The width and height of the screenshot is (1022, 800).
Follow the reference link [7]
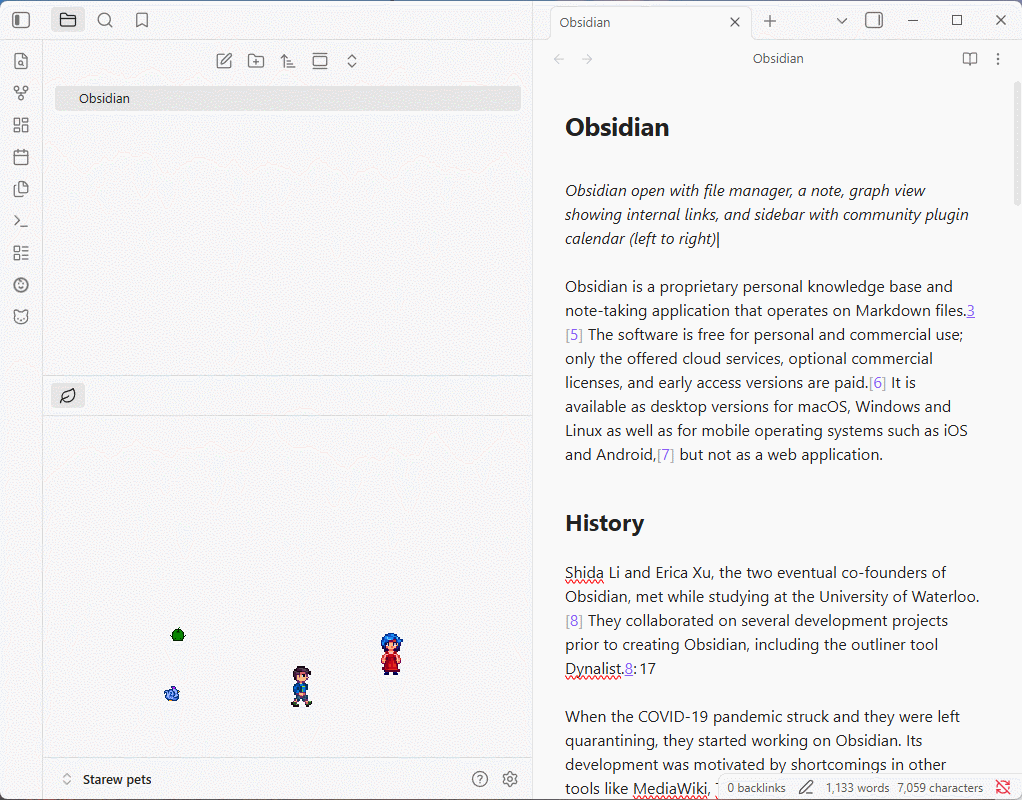pyautogui.click(x=665, y=454)
